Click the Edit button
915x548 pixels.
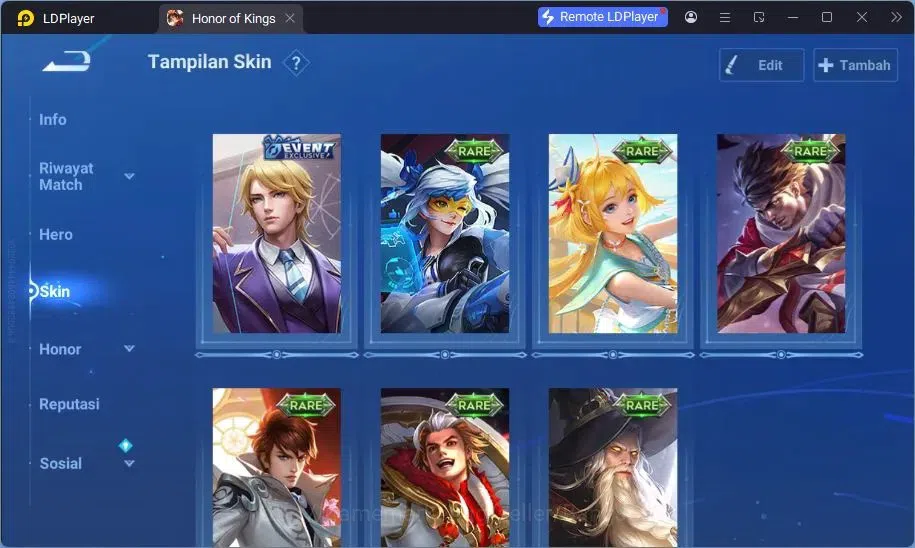[x=762, y=65]
